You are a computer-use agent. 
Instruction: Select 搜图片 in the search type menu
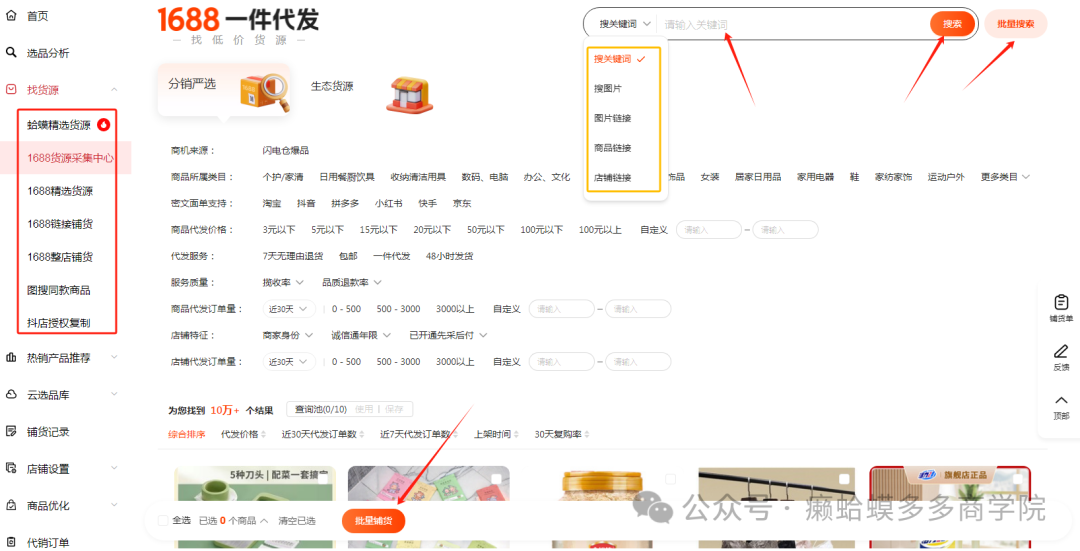(608, 89)
